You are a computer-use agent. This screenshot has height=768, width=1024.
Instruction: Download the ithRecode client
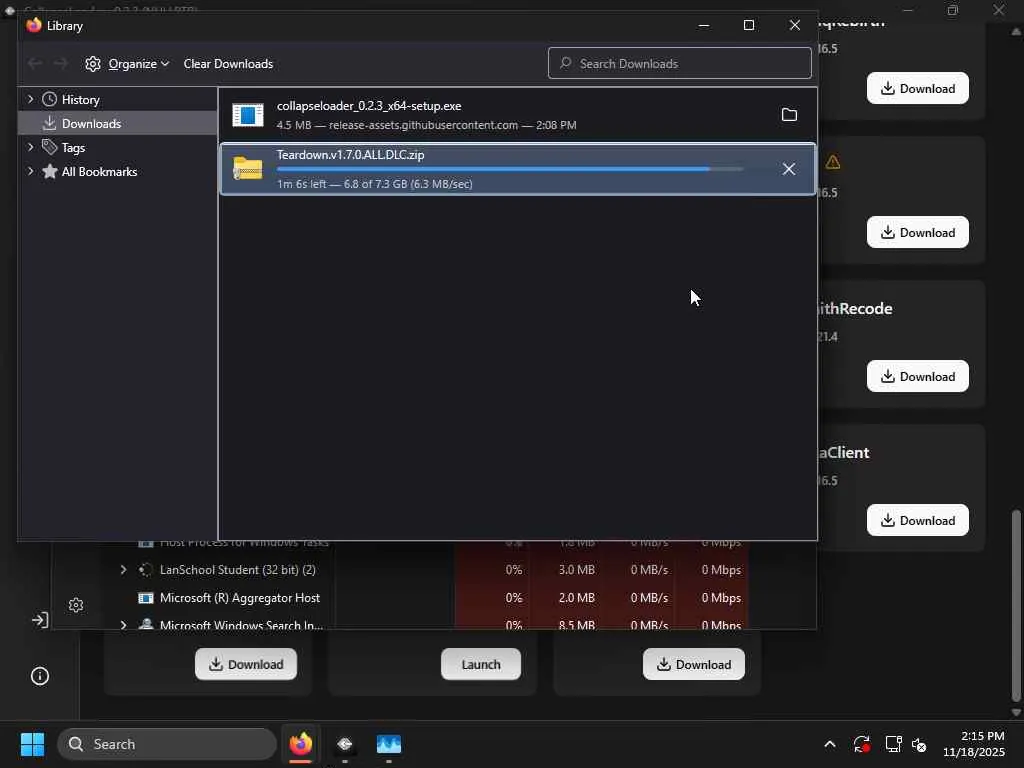coord(918,376)
